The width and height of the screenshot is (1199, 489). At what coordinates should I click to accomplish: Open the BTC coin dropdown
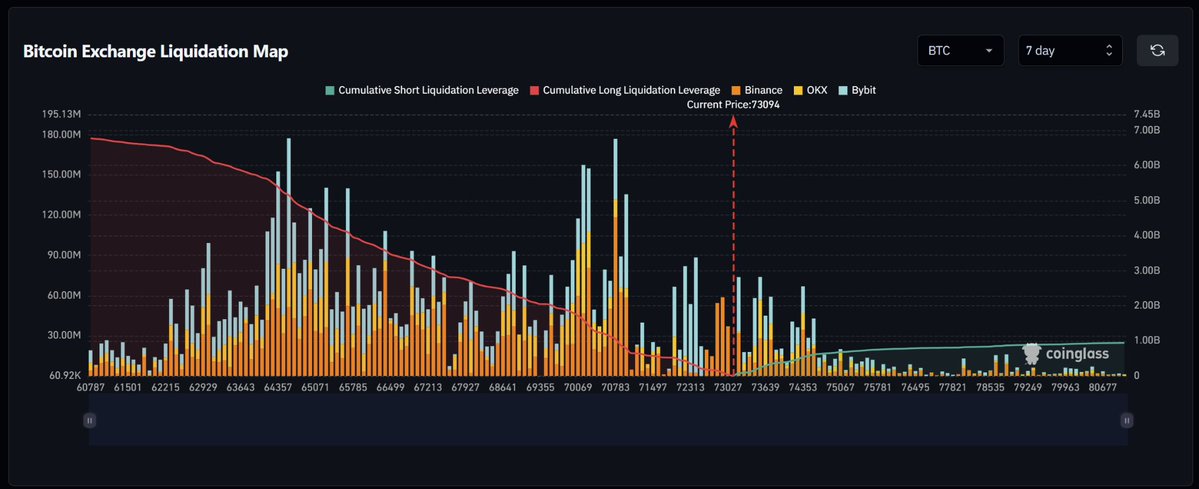[x=960, y=50]
